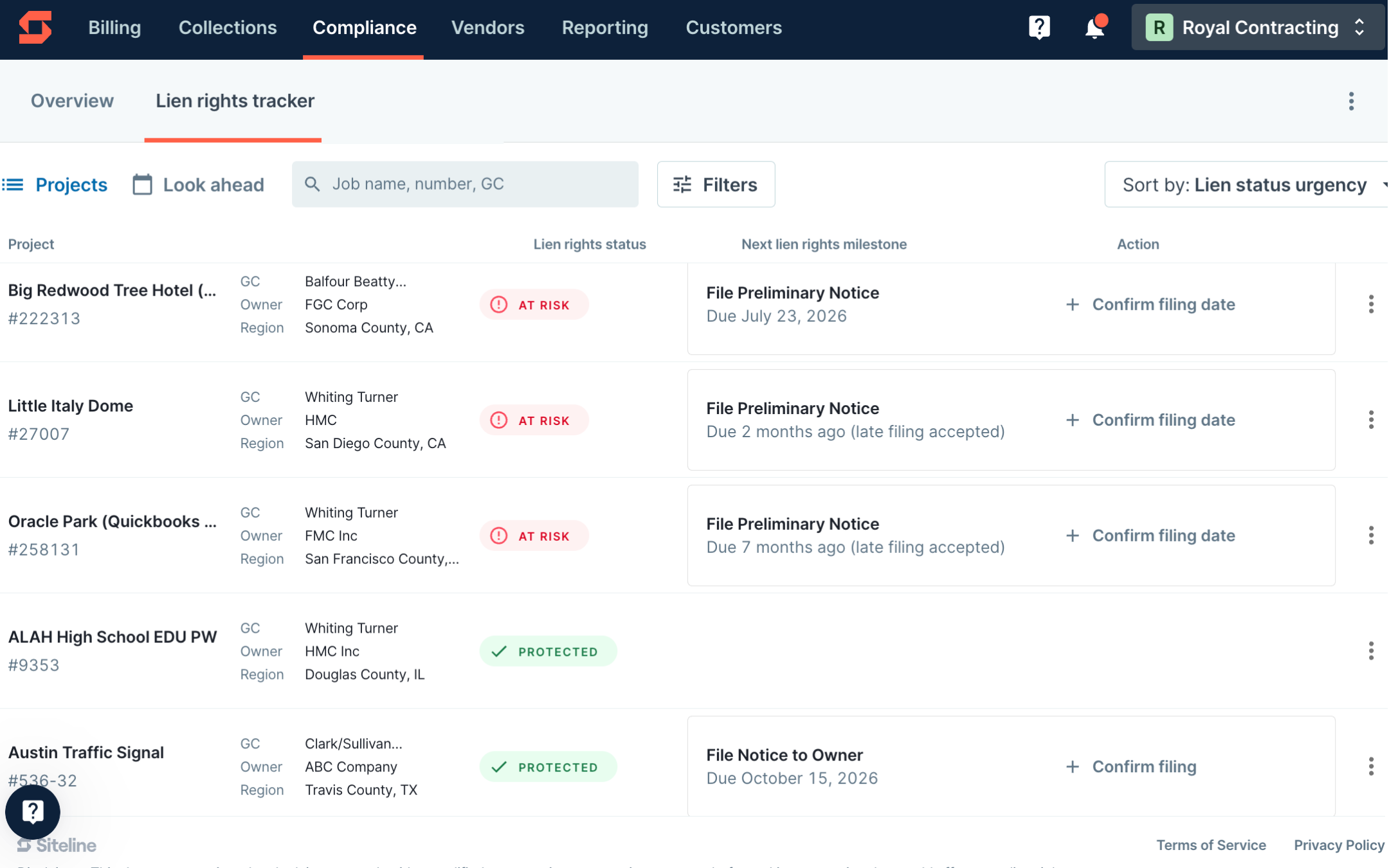
Task: Open the notifications bell
Action: [x=1094, y=28]
